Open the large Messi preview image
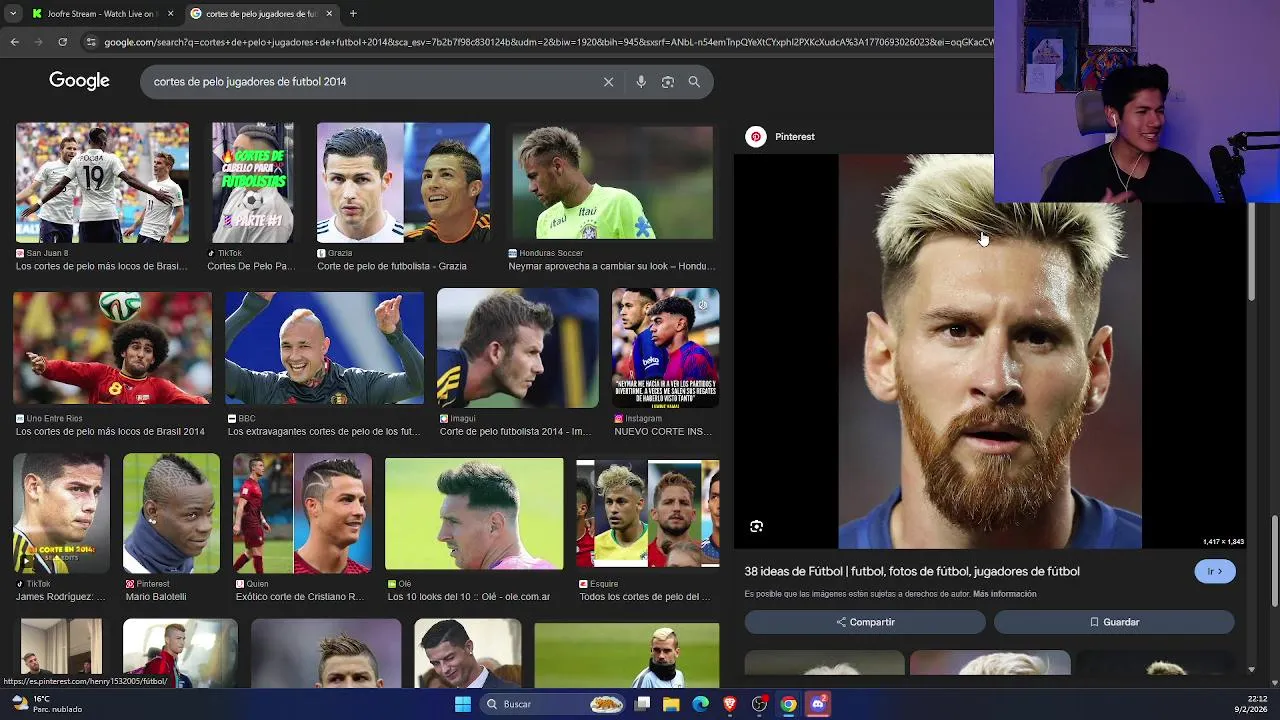This screenshot has width=1280, height=720. point(990,352)
